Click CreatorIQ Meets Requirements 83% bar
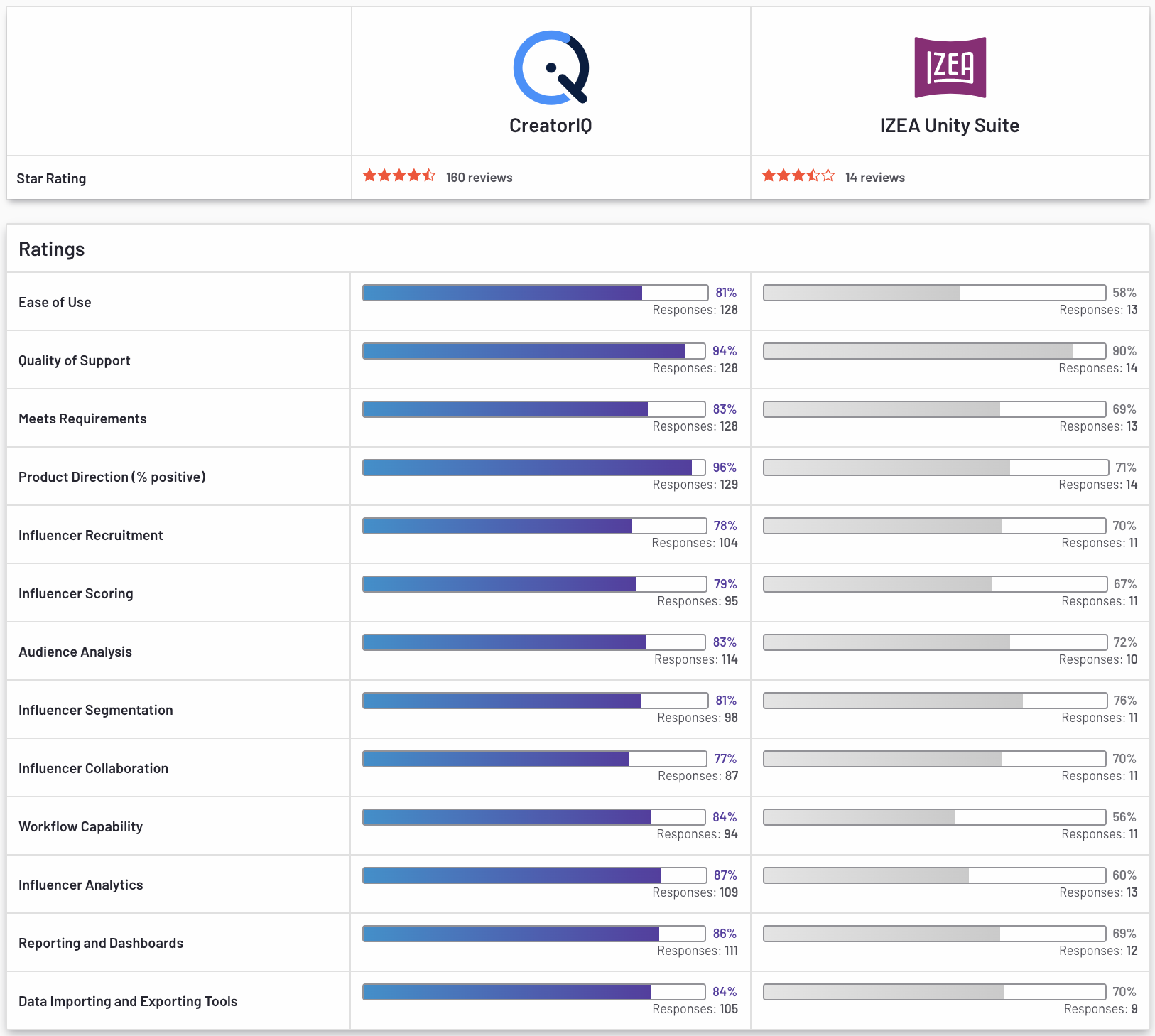 click(534, 409)
